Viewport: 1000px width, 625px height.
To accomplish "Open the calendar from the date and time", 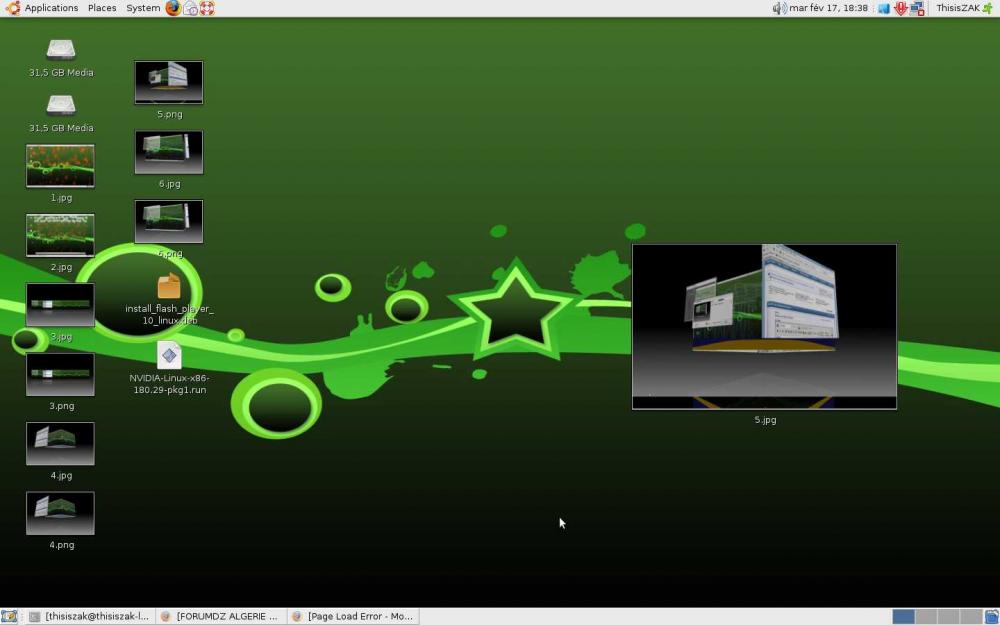I will tap(828, 8).
